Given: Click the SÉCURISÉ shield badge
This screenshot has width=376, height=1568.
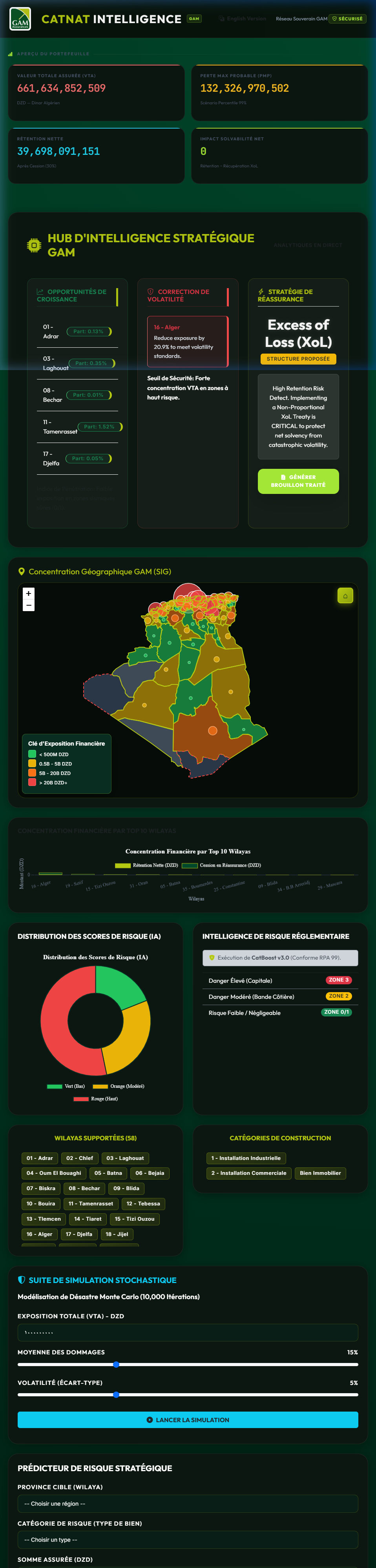Looking at the screenshot, I should (x=347, y=19).
